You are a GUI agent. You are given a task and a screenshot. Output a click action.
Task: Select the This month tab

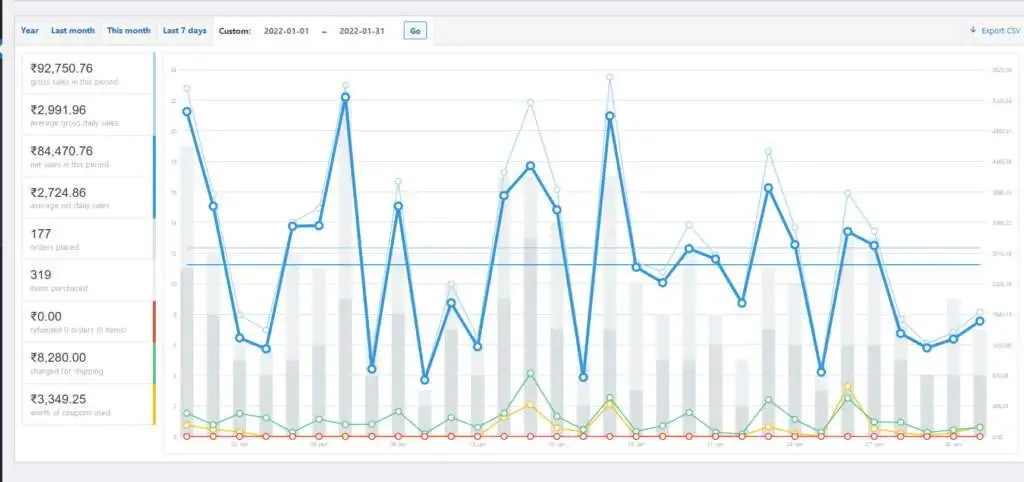coord(129,31)
